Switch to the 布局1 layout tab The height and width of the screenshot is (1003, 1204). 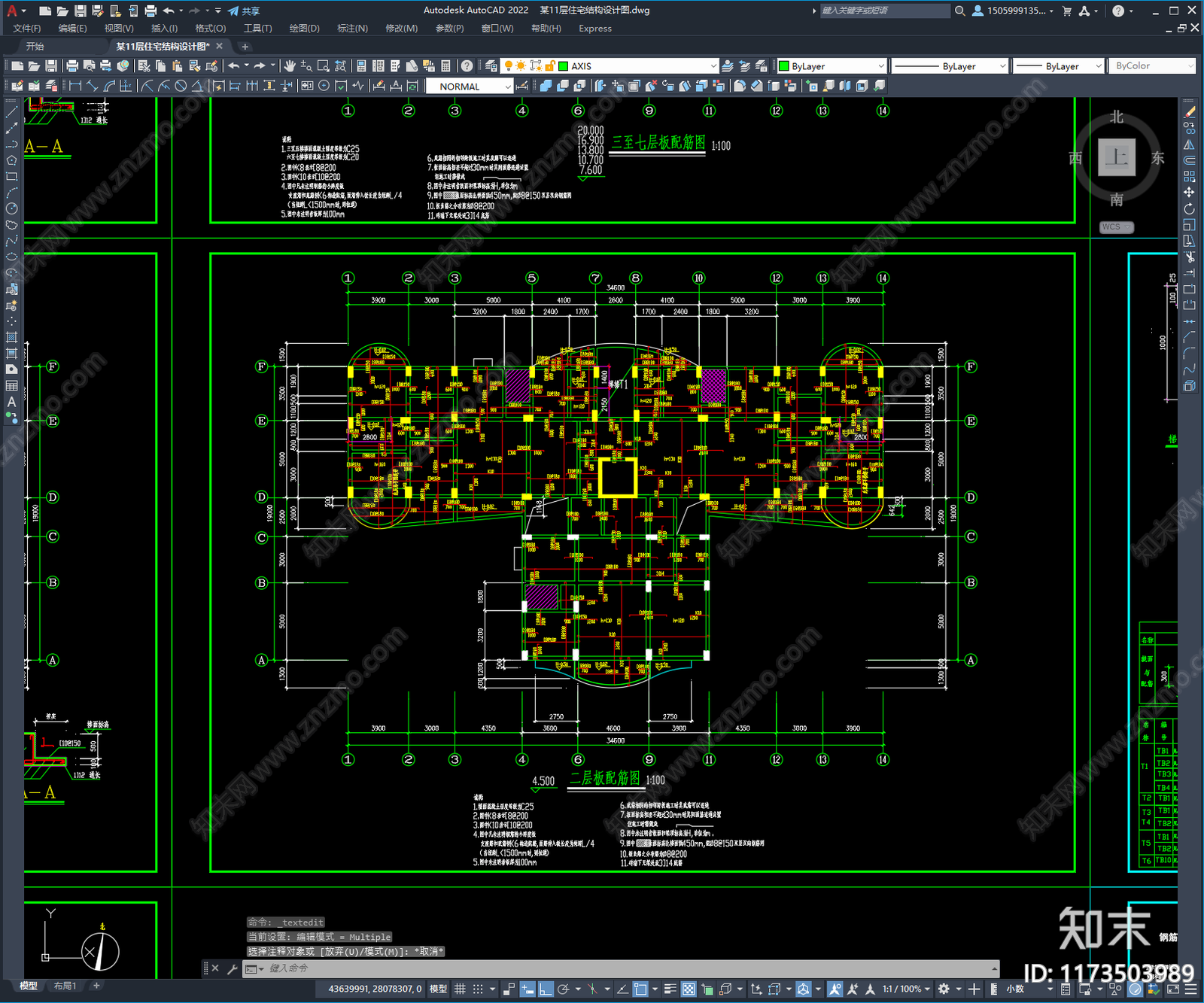pyautogui.click(x=65, y=986)
